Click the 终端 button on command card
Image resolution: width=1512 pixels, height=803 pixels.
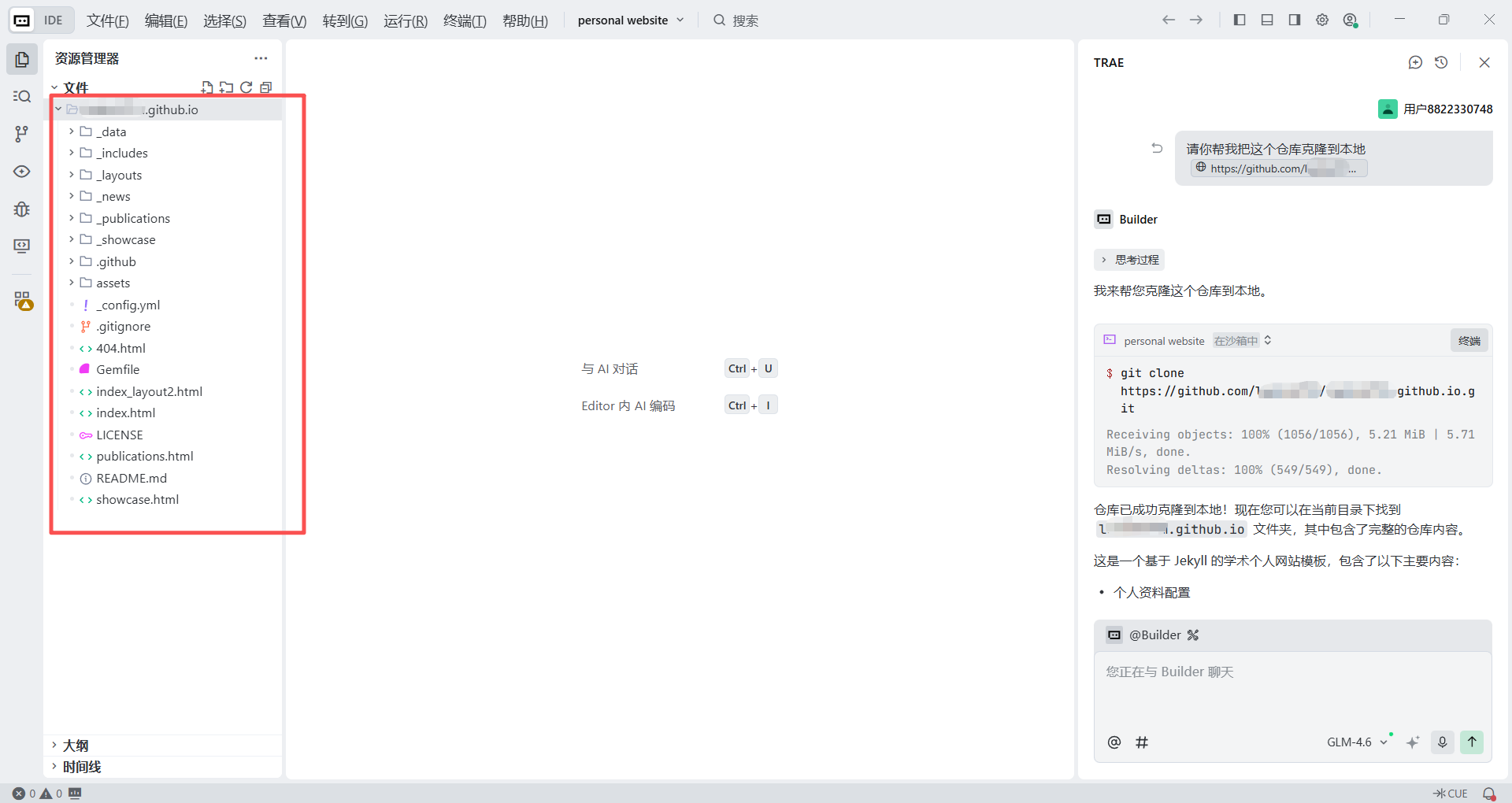[x=1469, y=341]
